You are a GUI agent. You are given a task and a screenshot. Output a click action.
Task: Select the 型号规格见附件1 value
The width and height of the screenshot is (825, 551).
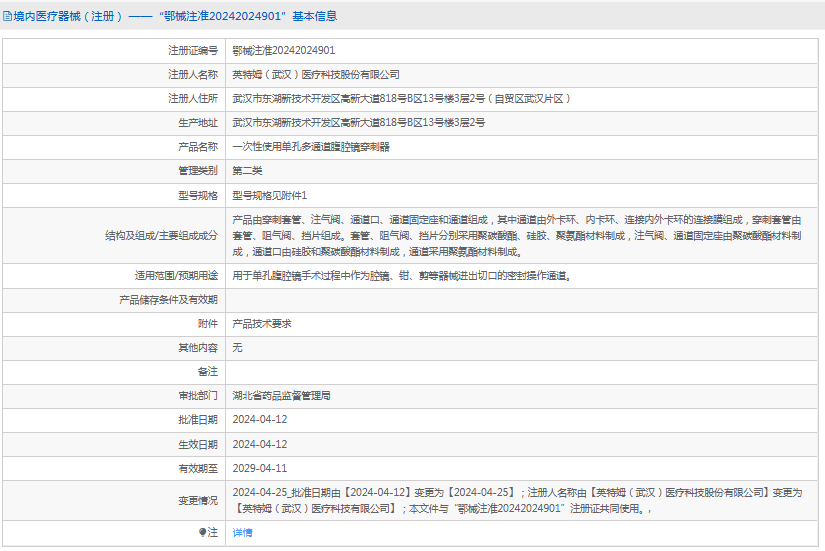(x=269, y=196)
